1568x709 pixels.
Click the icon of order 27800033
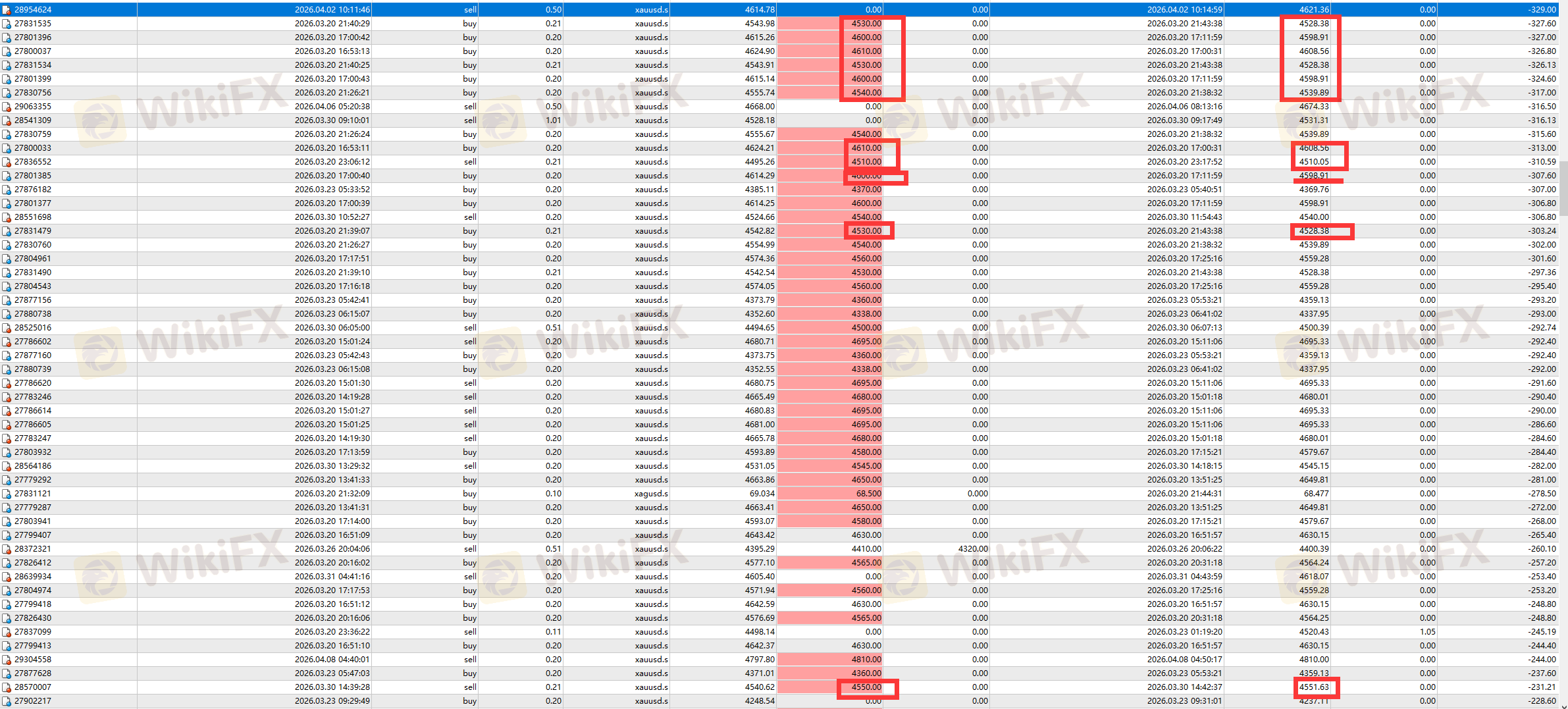7,148
